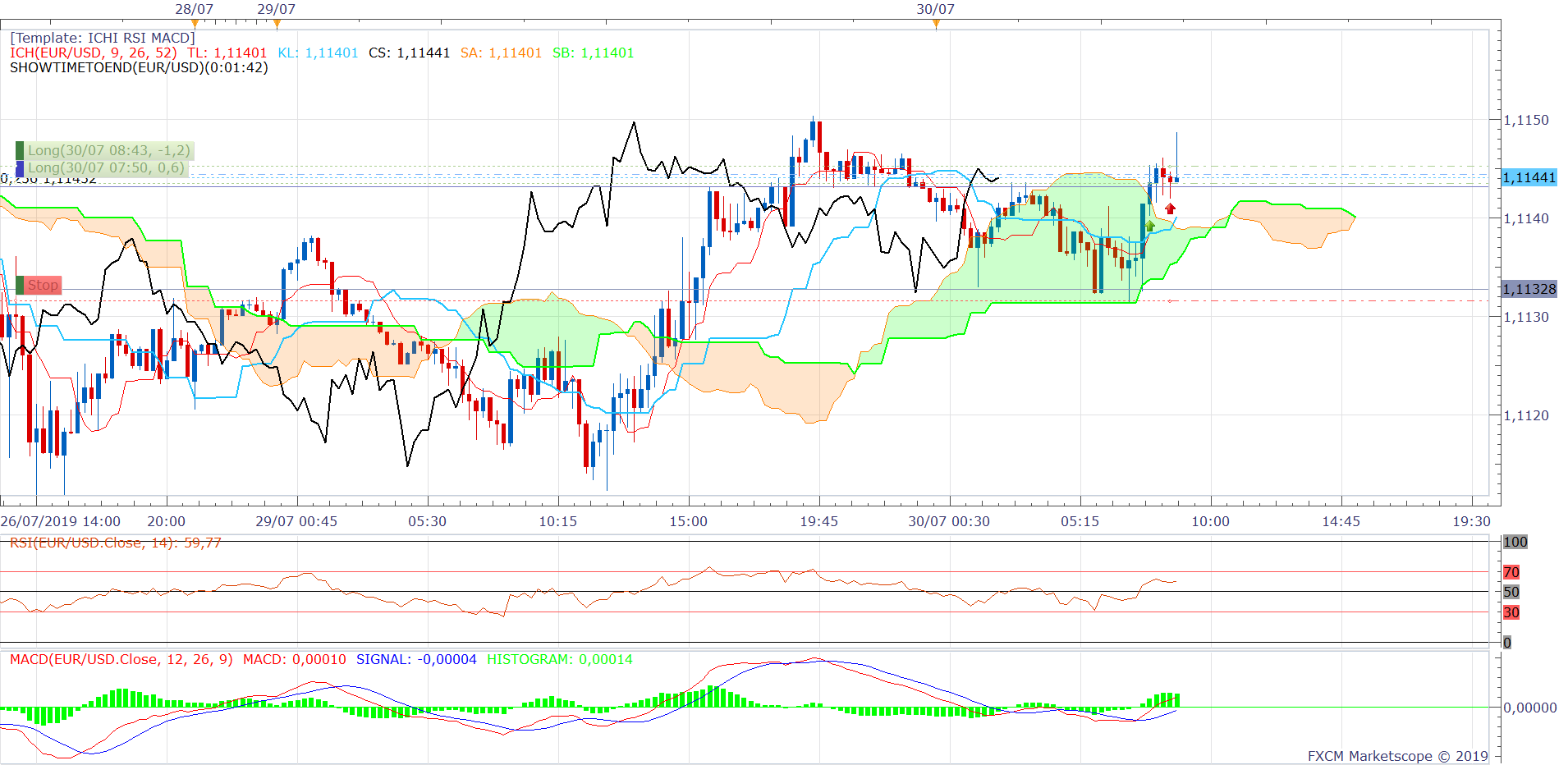
Task: Click the CS: 1,11441 value
Action: (x=409, y=53)
